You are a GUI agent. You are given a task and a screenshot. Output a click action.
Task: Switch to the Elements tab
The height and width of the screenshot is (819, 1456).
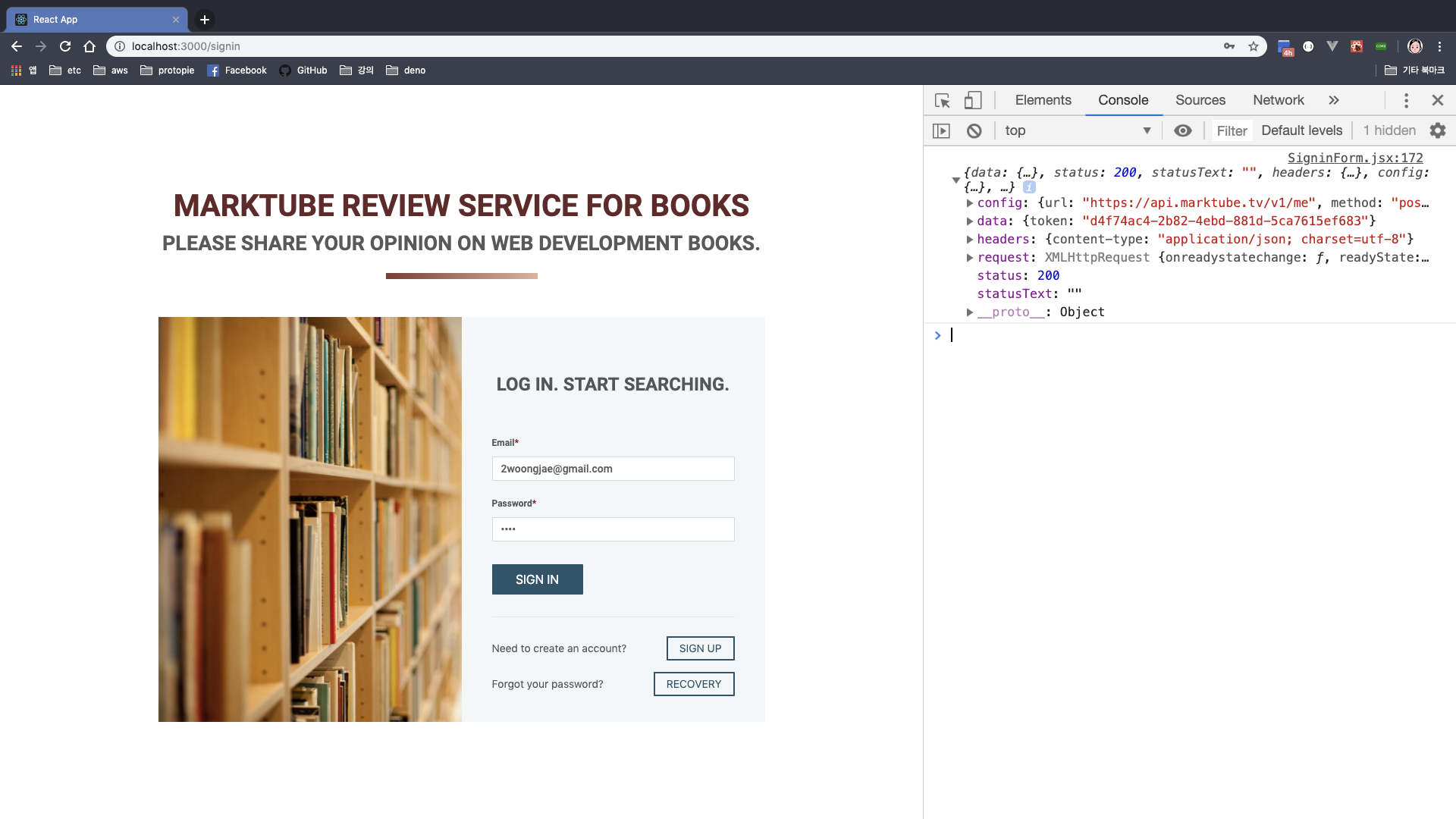(x=1043, y=100)
